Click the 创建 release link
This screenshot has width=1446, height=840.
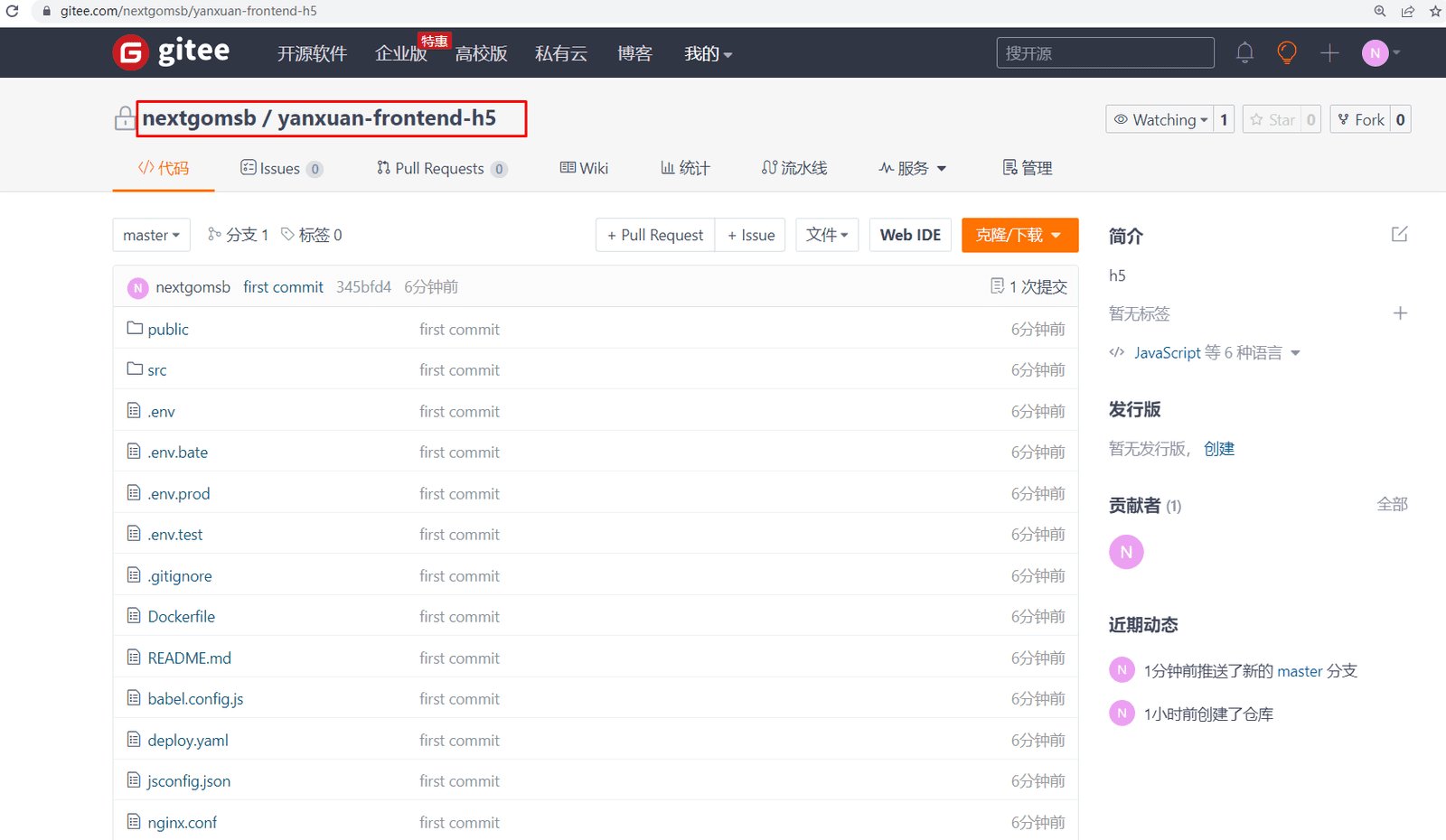(1219, 449)
